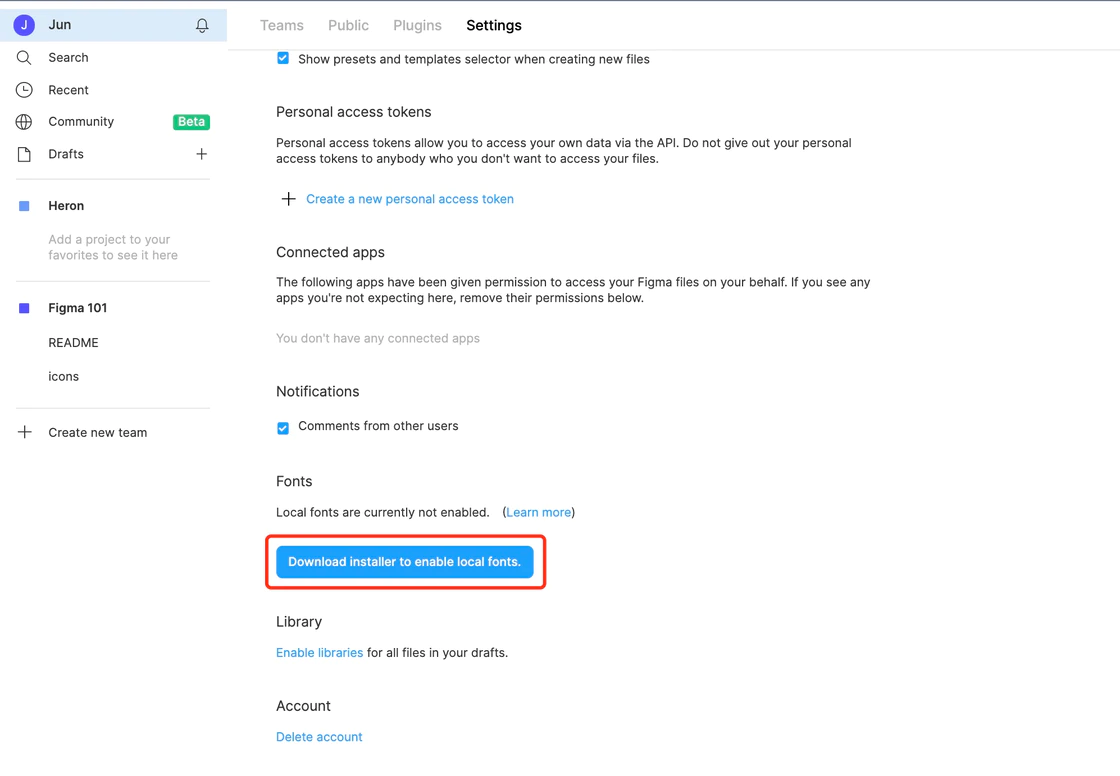Image resolution: width=1120 pixels, height=776 pixels.
Task: Click Download installer to enable local fonts
Action: coord(405,562)
